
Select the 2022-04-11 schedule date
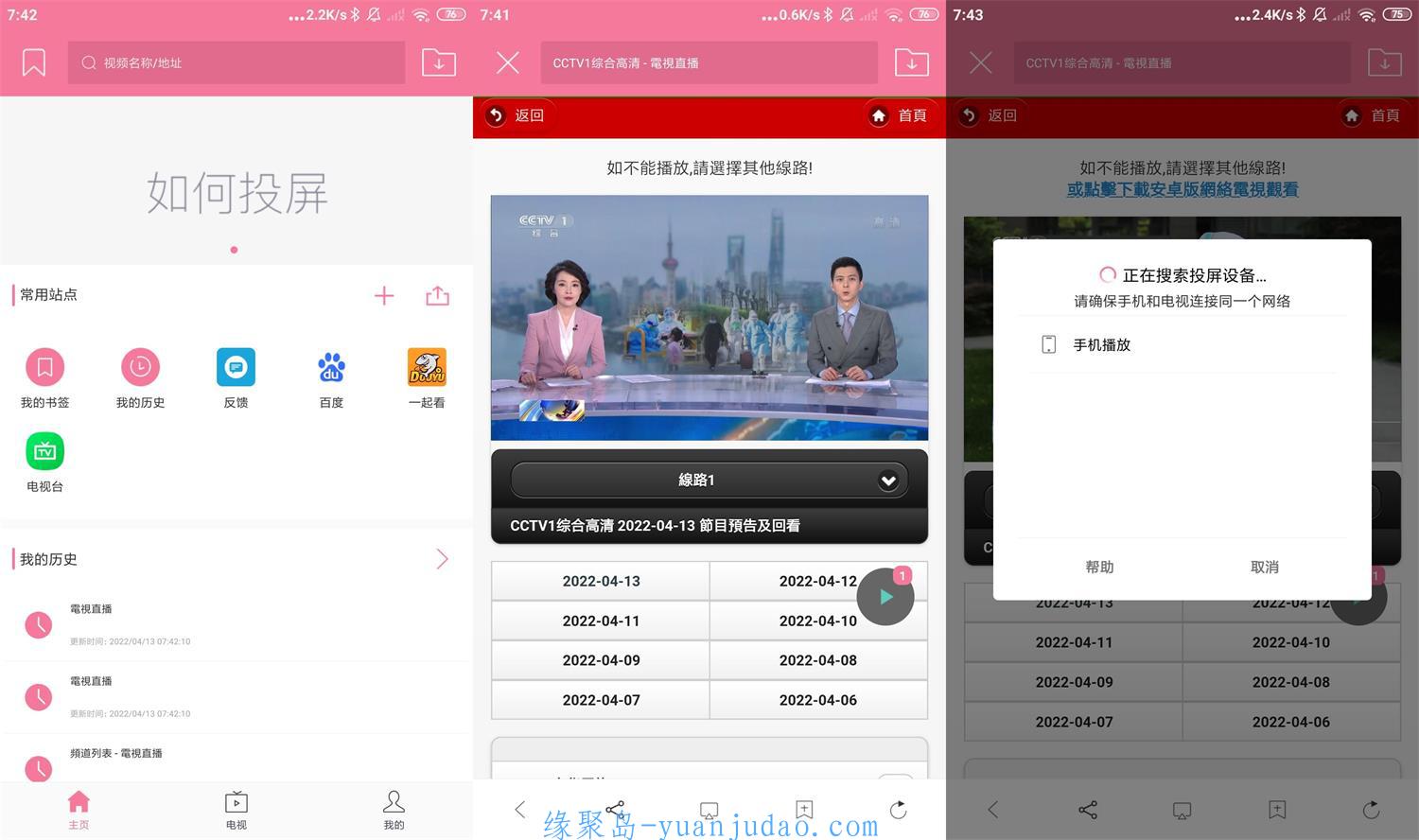[x=601, y=621]
